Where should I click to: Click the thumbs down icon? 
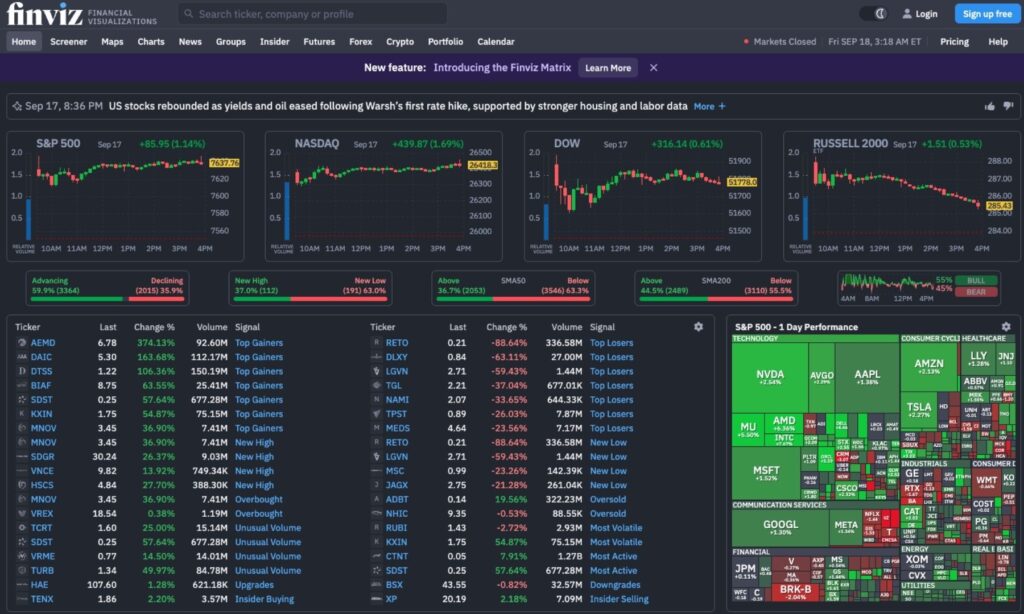(x=1008, y=106)
